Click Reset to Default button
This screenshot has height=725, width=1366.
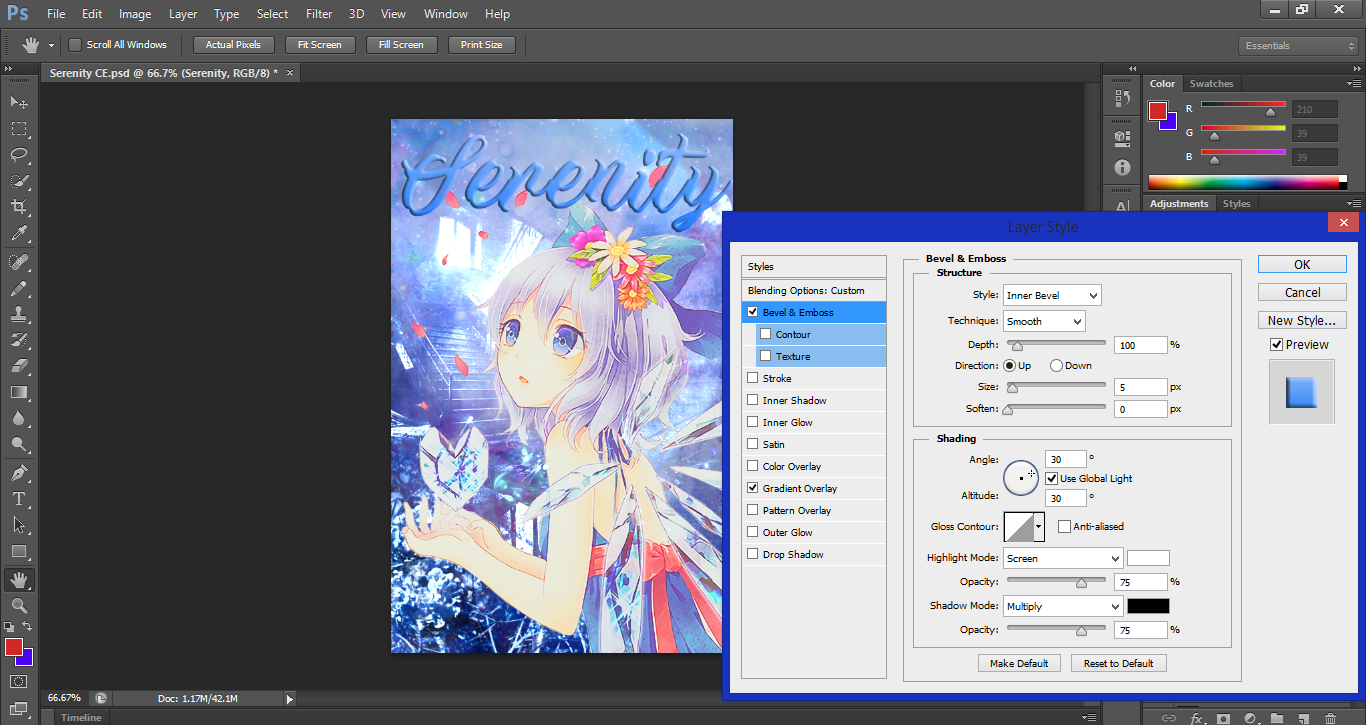coord(1119,663)
